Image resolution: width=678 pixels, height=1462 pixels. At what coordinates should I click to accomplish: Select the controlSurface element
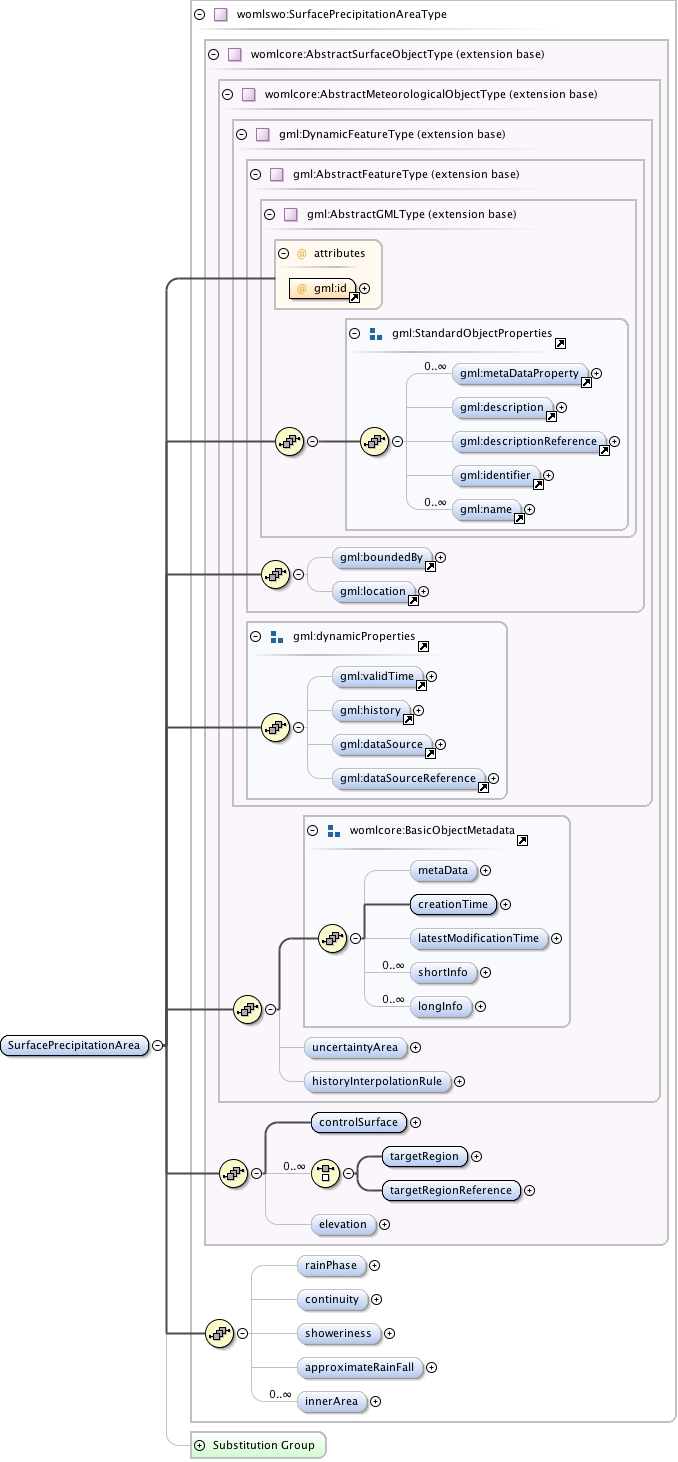[359, 1122]
